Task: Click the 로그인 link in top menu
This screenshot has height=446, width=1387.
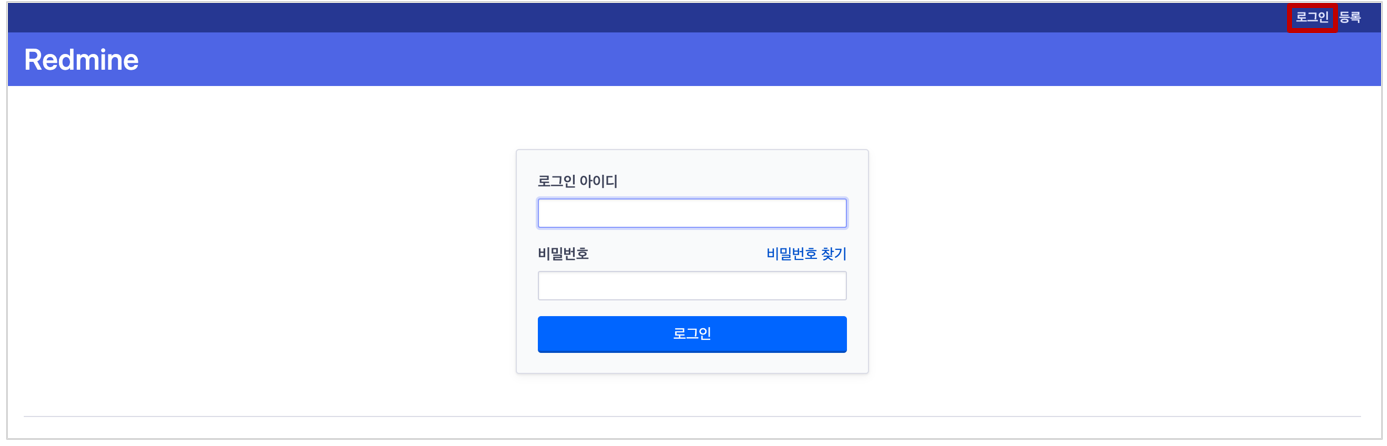Action: pos(1312,17)
